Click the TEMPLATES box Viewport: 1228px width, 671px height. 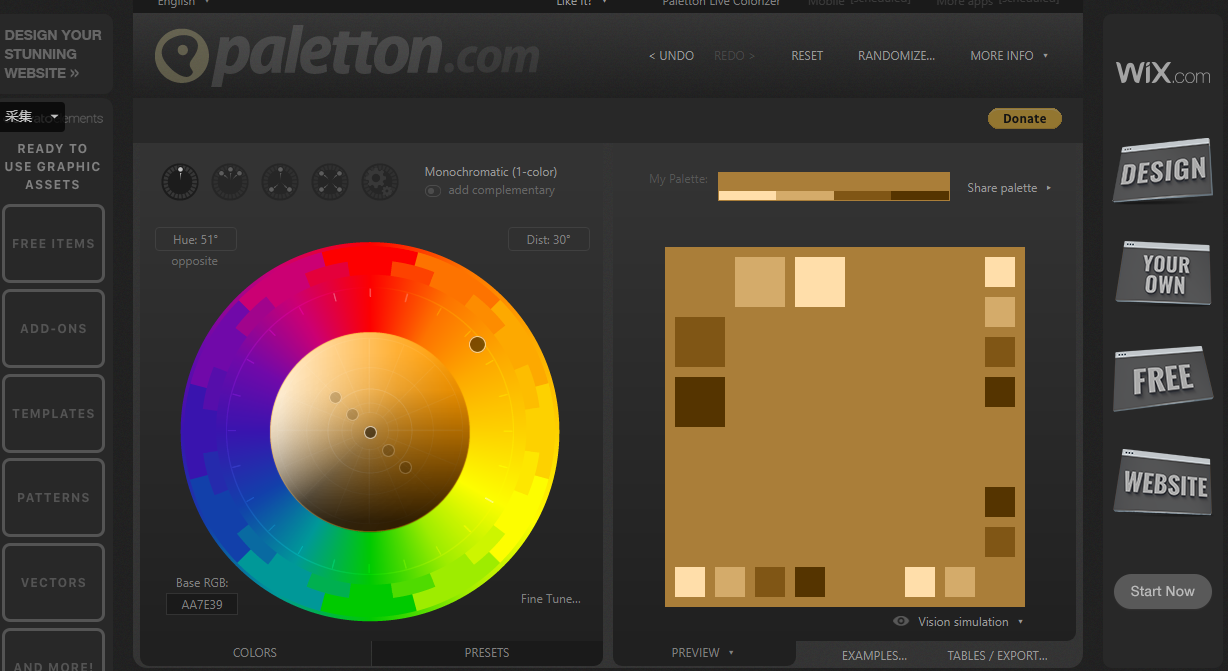(x=54, y=413)
